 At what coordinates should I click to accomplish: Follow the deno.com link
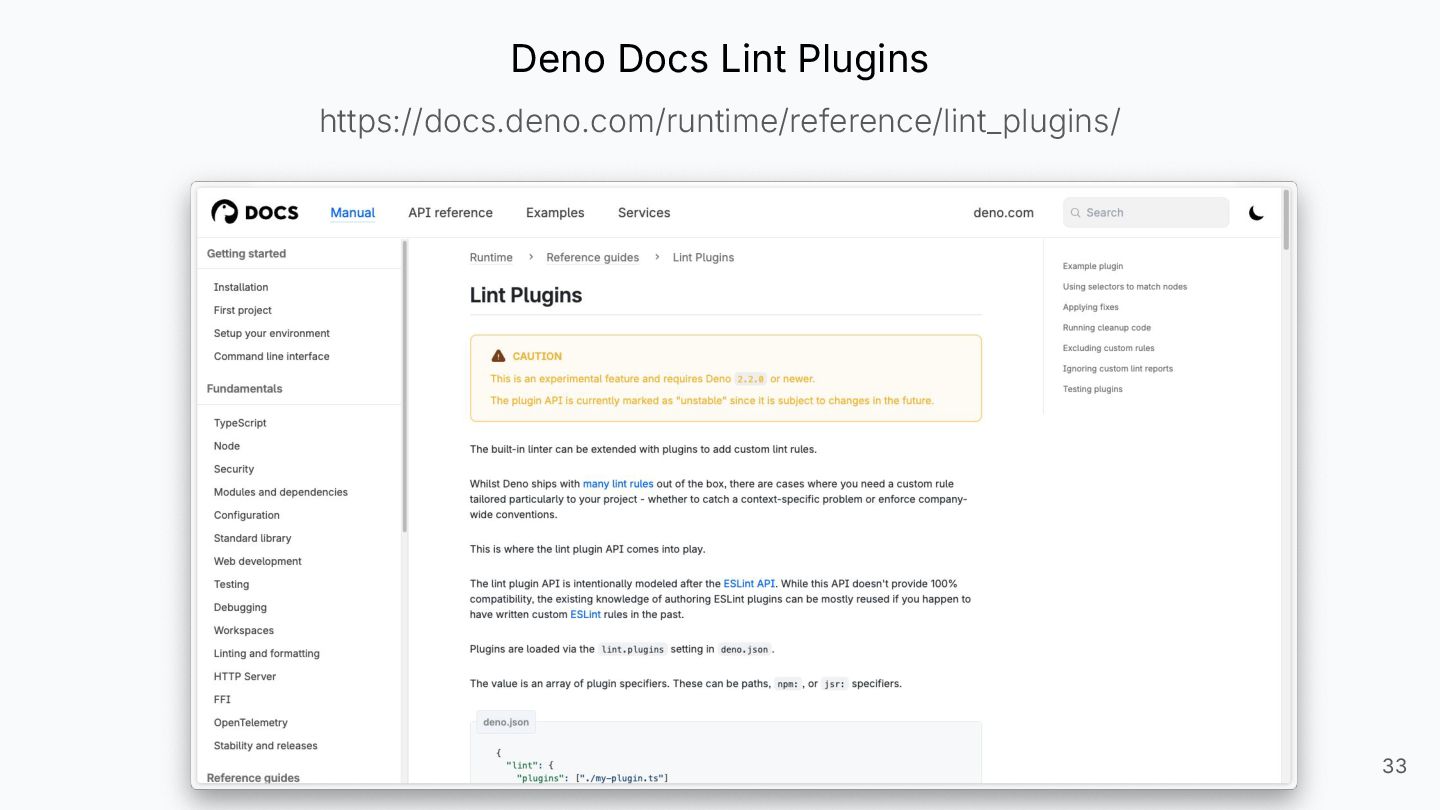pyautogui.click(x=1004, y=212)
